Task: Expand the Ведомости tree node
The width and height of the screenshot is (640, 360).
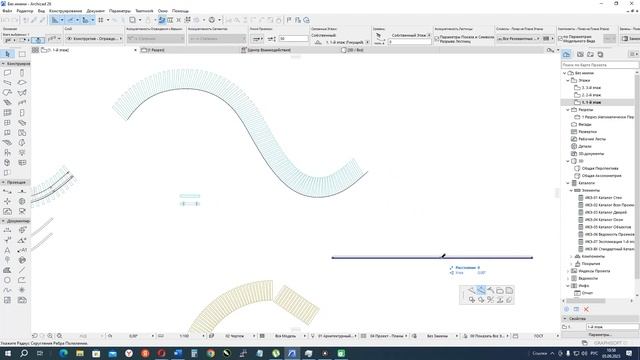Action: pos(568,278)
